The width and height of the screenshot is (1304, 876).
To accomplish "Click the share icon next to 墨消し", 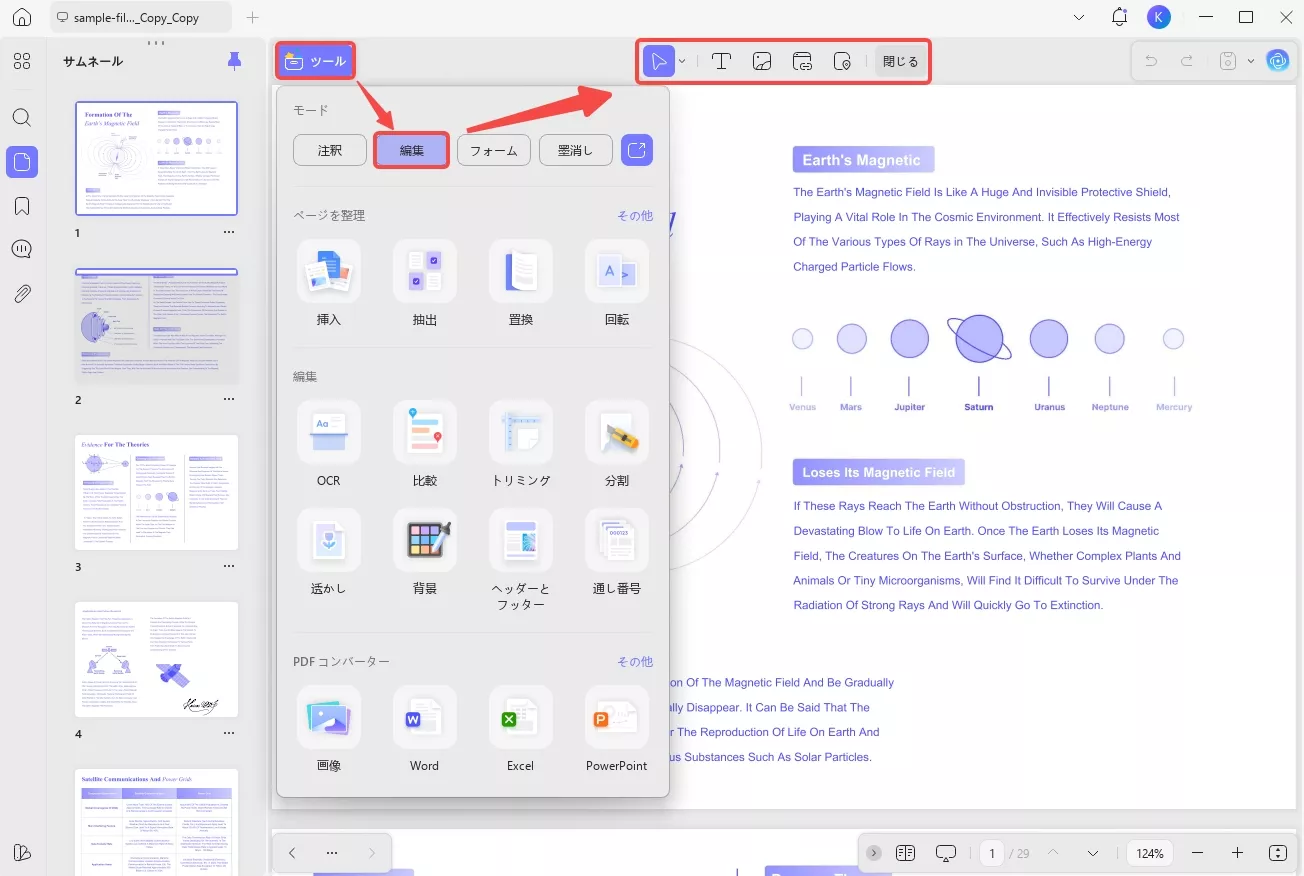I will coord(637,150).
